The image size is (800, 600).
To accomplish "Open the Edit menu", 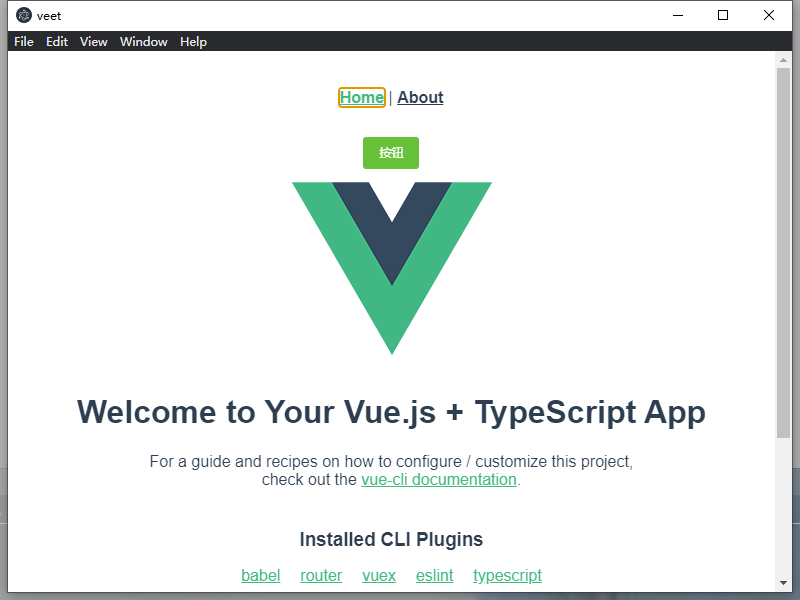I will [x=57, y=41].
